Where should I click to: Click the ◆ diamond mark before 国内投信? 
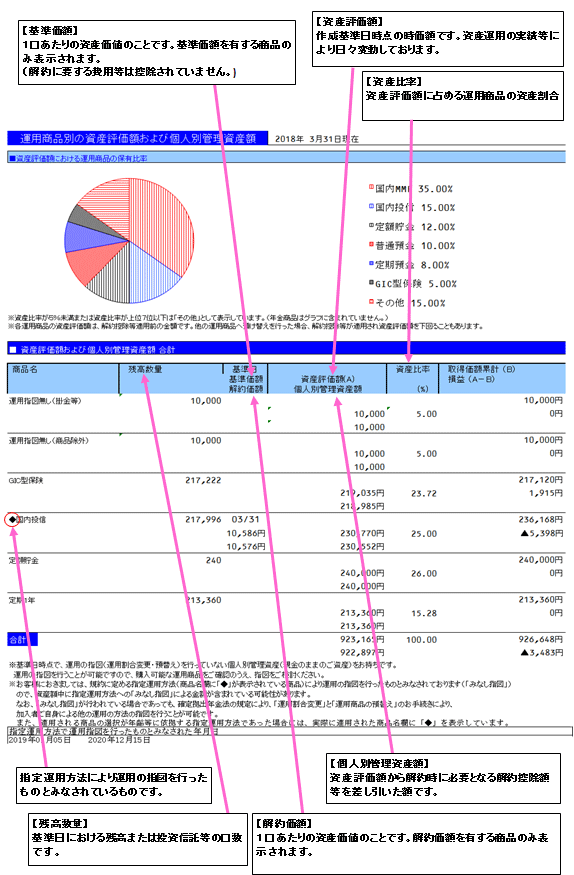(12, 520)
